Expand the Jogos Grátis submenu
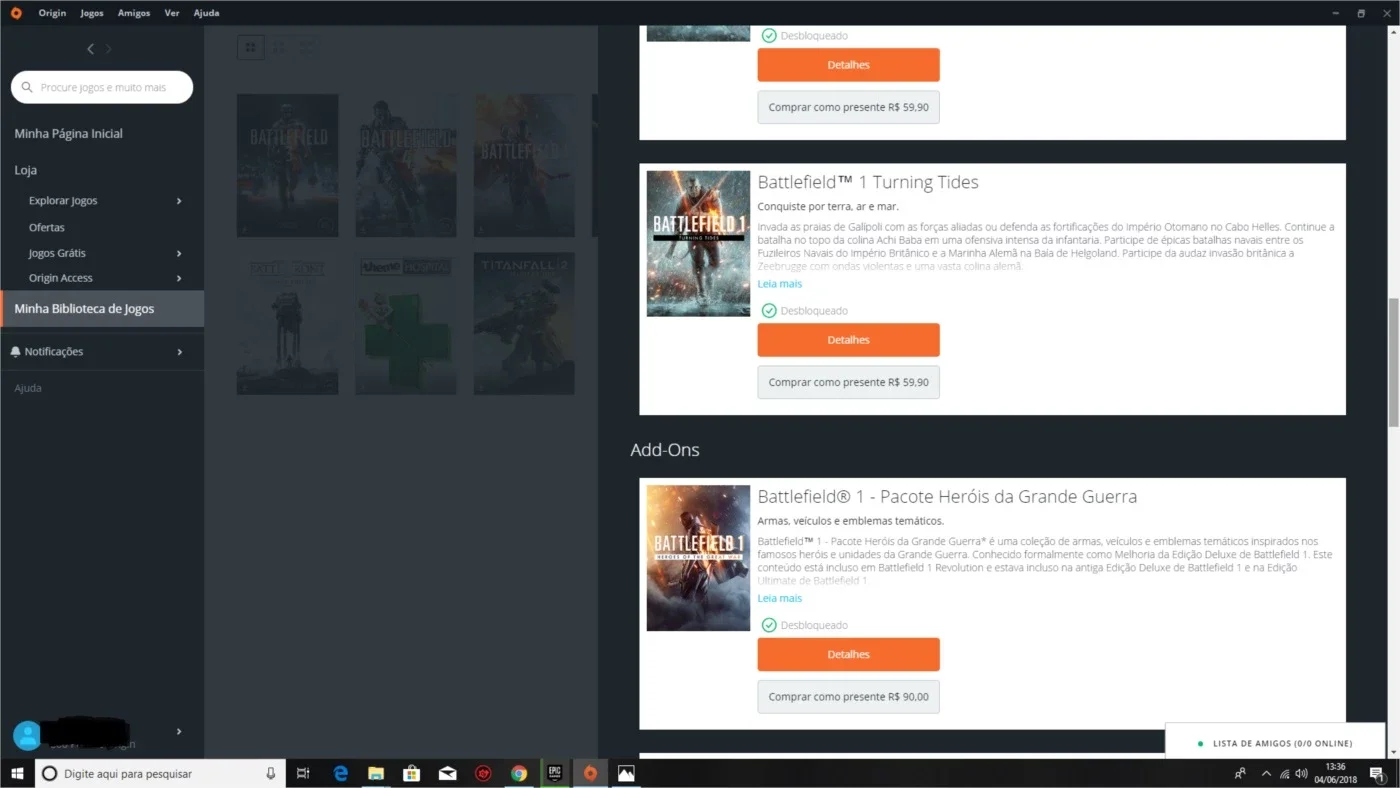 tap(179, 254)
